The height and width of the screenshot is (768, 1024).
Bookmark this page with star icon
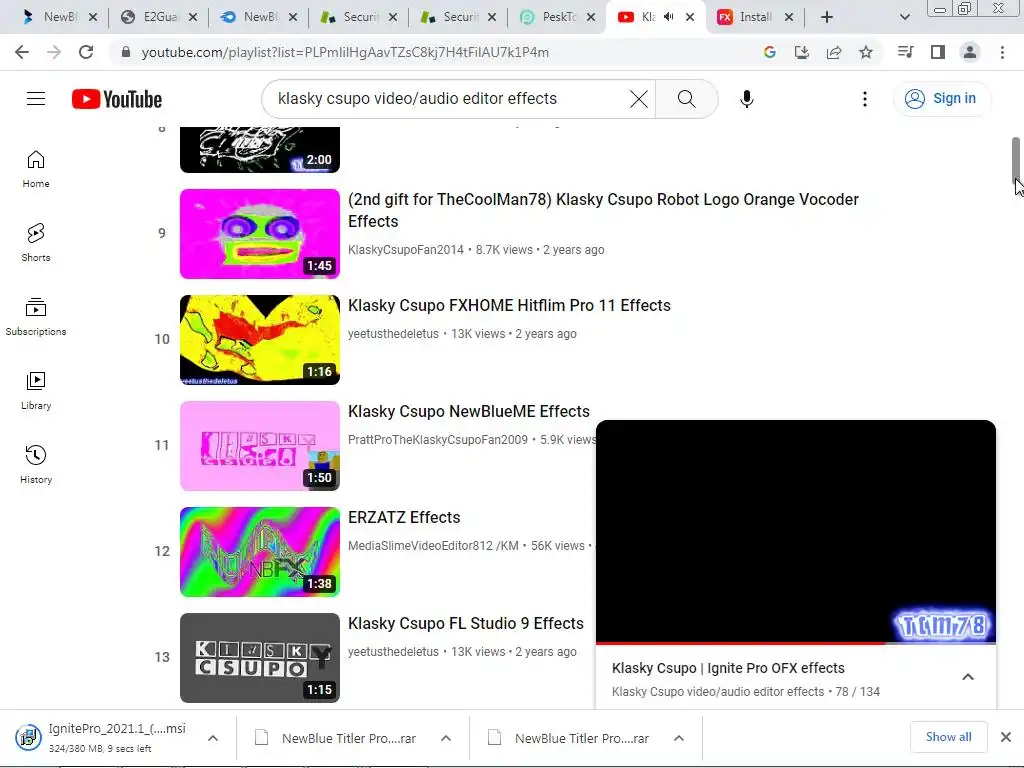pos(865,52)
